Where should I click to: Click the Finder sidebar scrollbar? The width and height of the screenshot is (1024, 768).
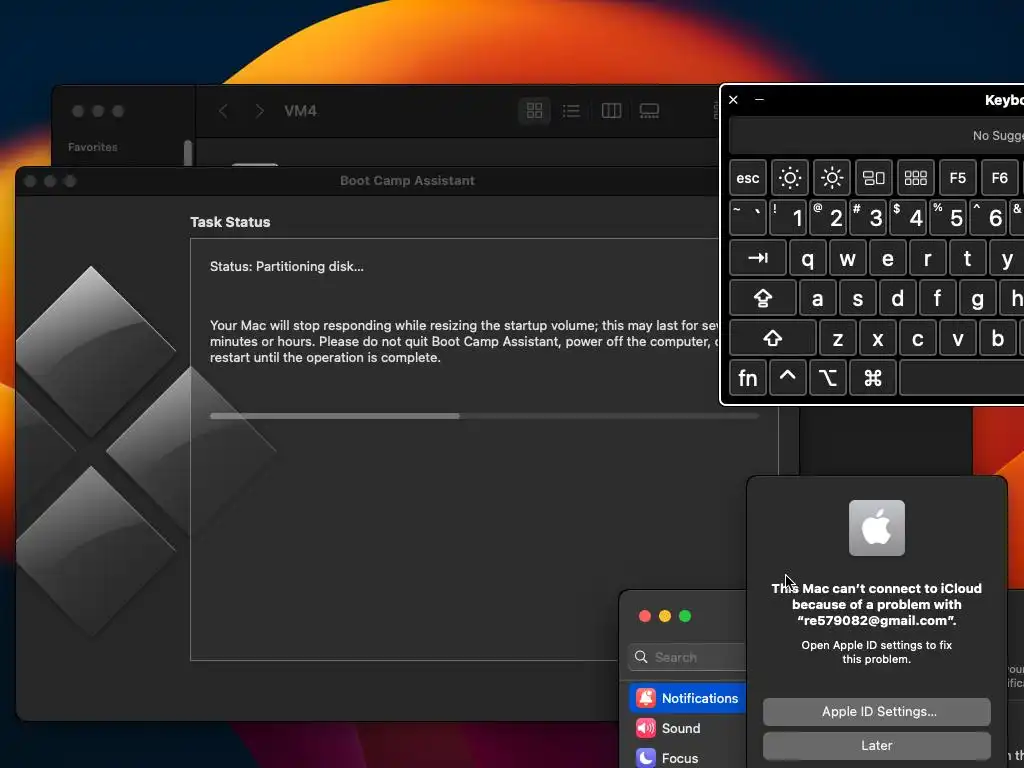[188, 153]
